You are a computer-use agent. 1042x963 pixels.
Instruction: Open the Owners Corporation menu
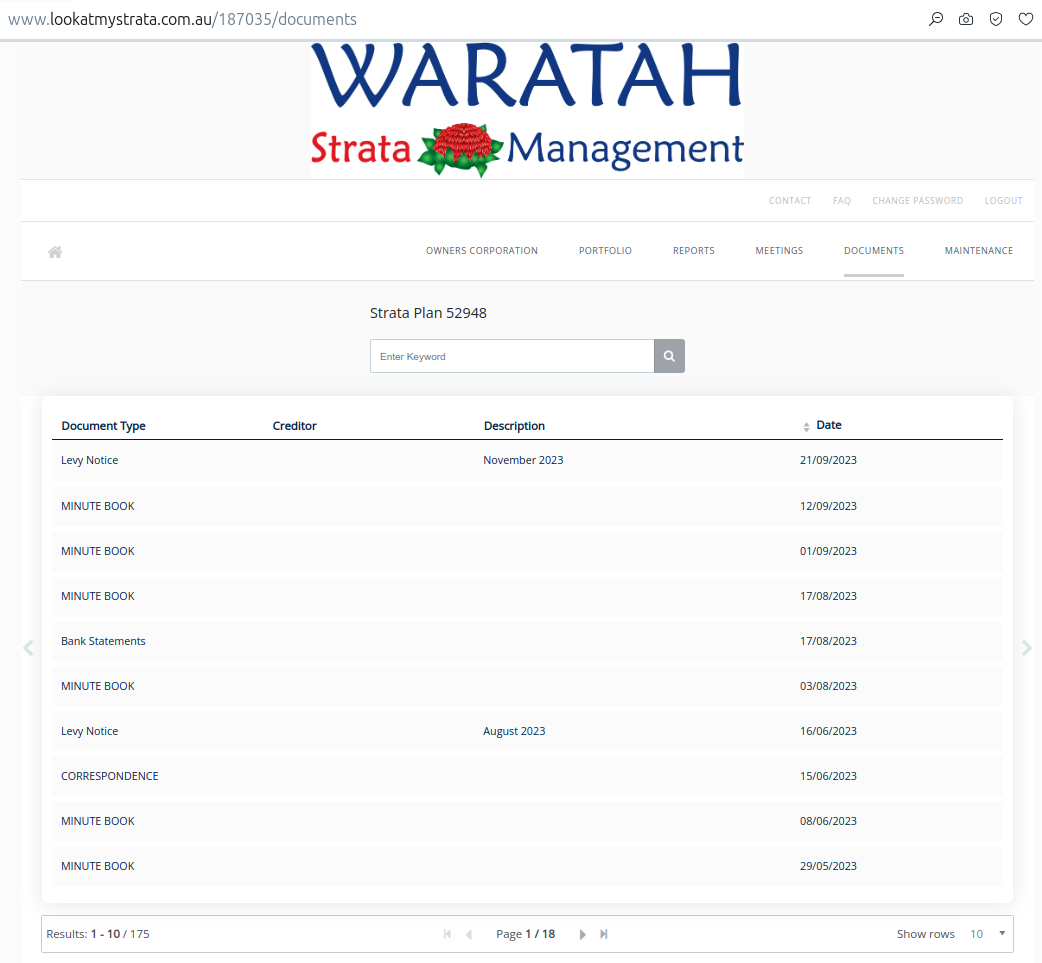[x=482, y=251]
